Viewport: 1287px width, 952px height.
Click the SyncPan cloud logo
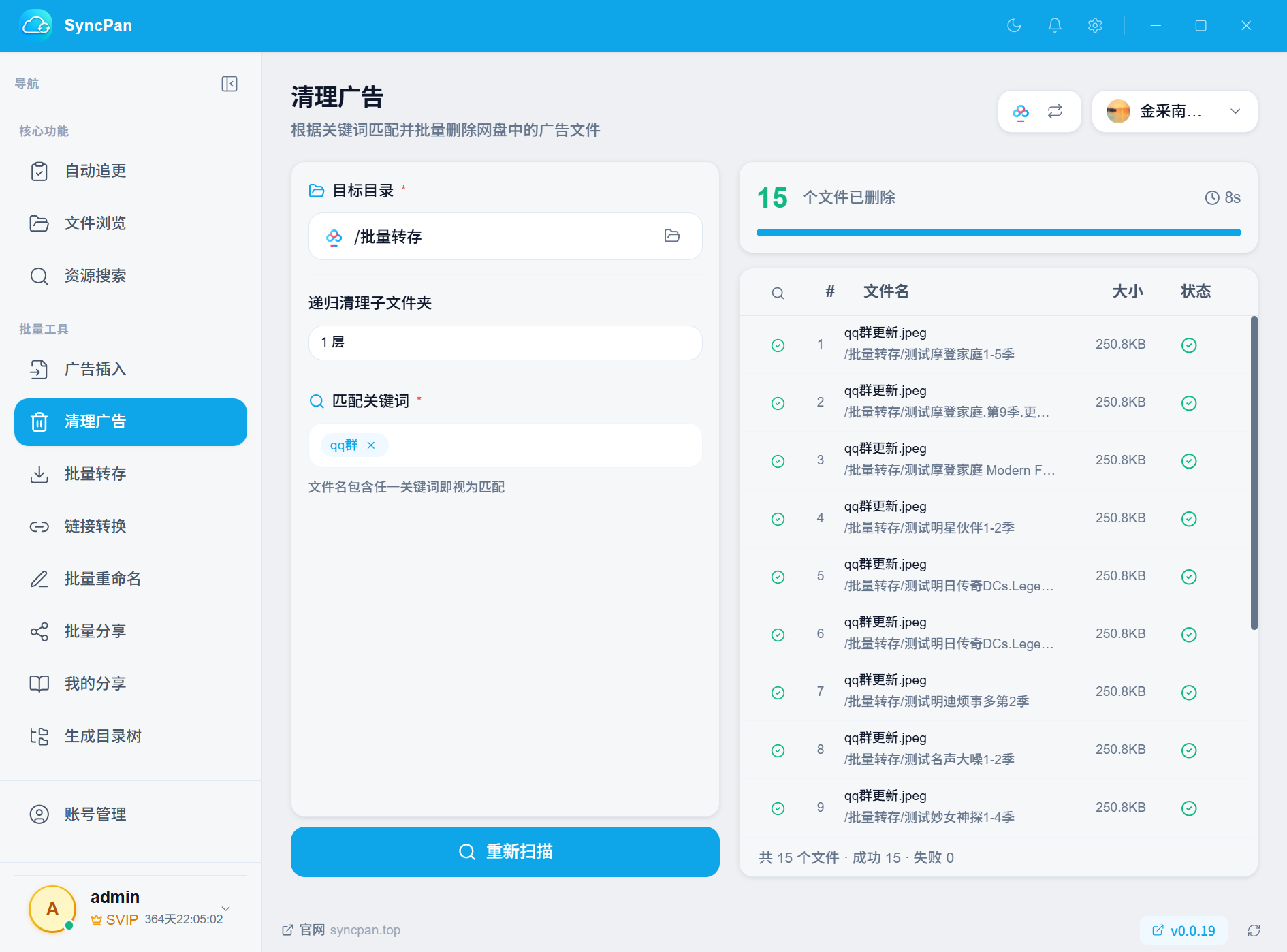click(x=36, y=25)
